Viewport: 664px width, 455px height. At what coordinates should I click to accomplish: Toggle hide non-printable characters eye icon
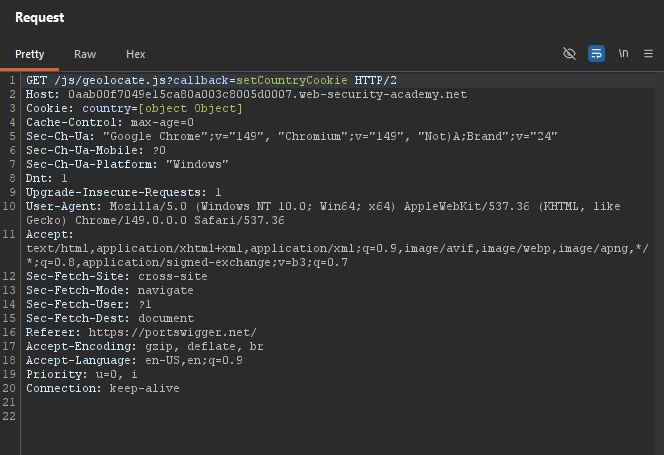tap(569, 54)
